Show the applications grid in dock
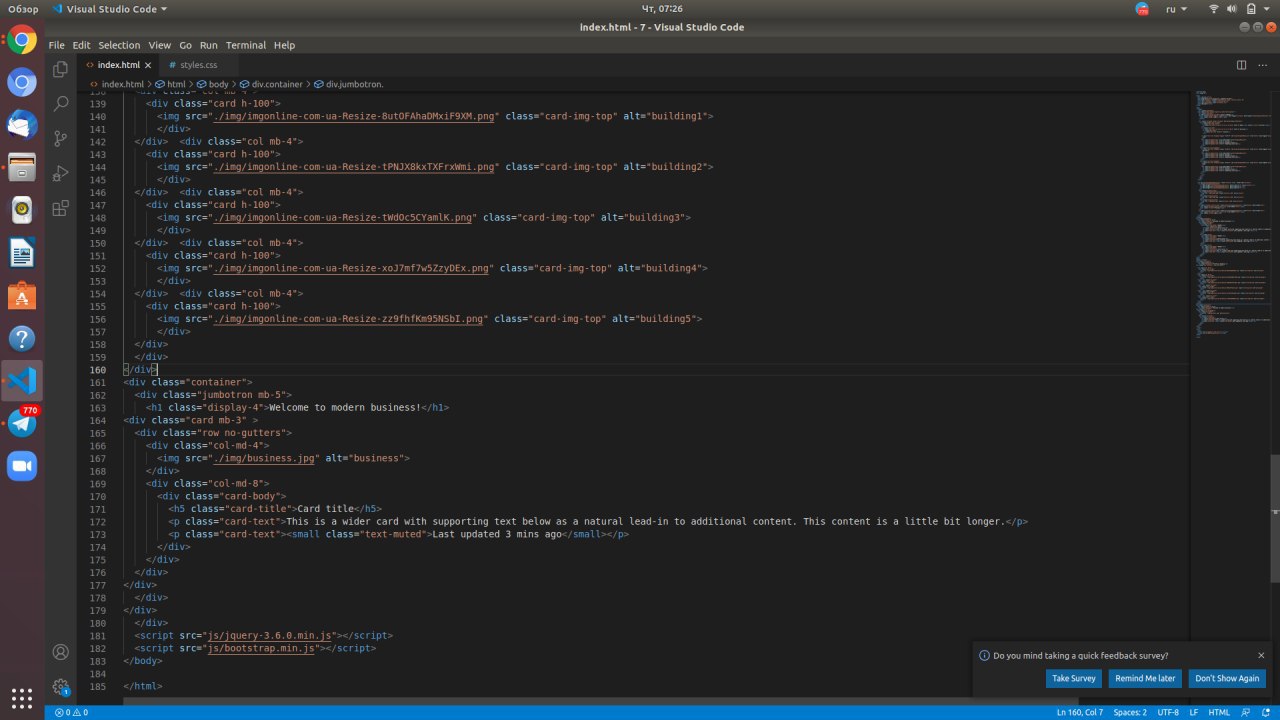 (x=22, y=697)
